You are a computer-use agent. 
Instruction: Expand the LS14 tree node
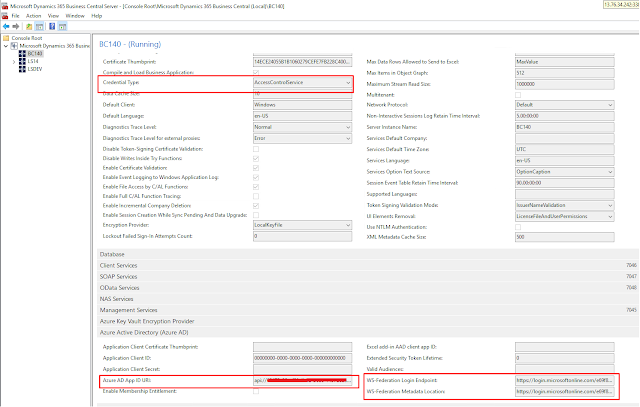[x=14, y=62]
